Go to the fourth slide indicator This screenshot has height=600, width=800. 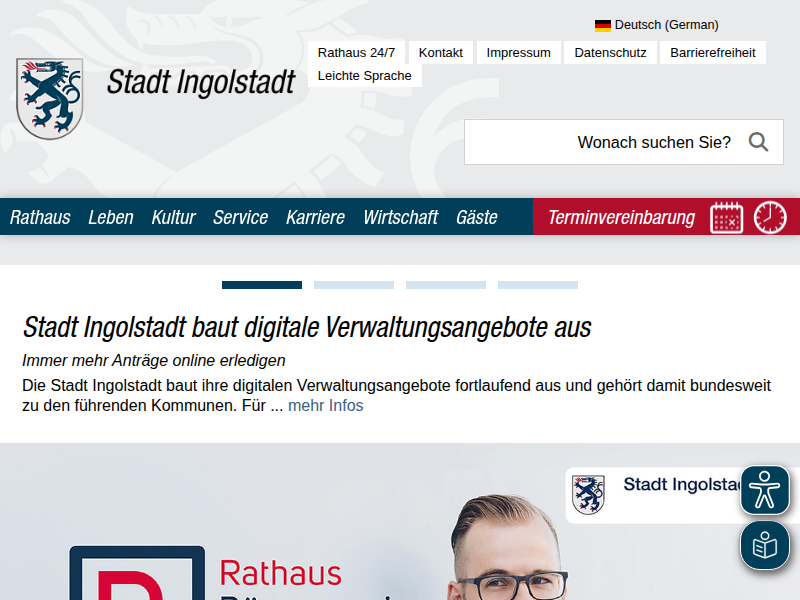click(538, 285)
